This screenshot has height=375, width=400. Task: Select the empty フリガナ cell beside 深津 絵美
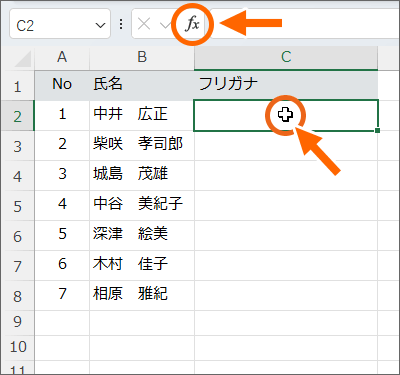[286, 236]
